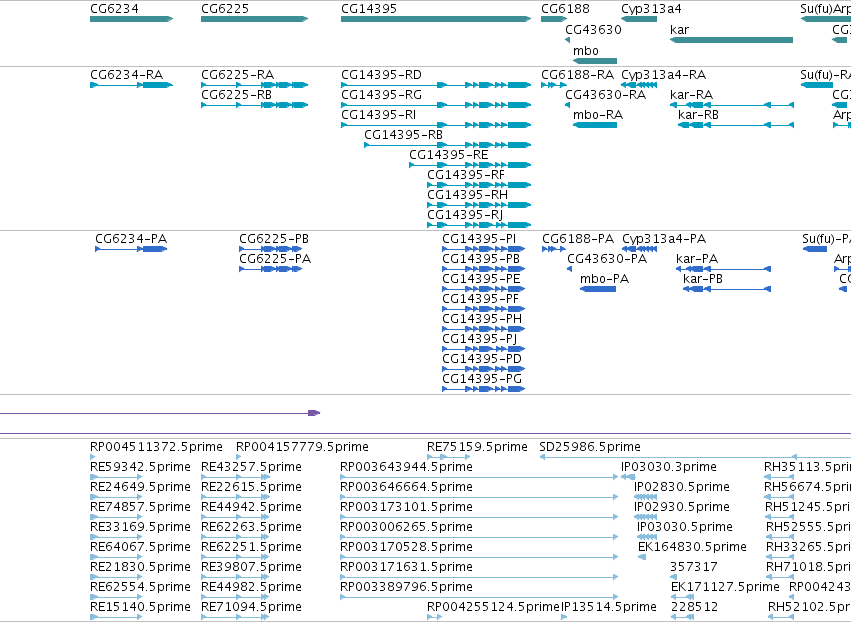Click protein CG6188-PA
Screen dimensions: 851x622
tap(578, 239)
